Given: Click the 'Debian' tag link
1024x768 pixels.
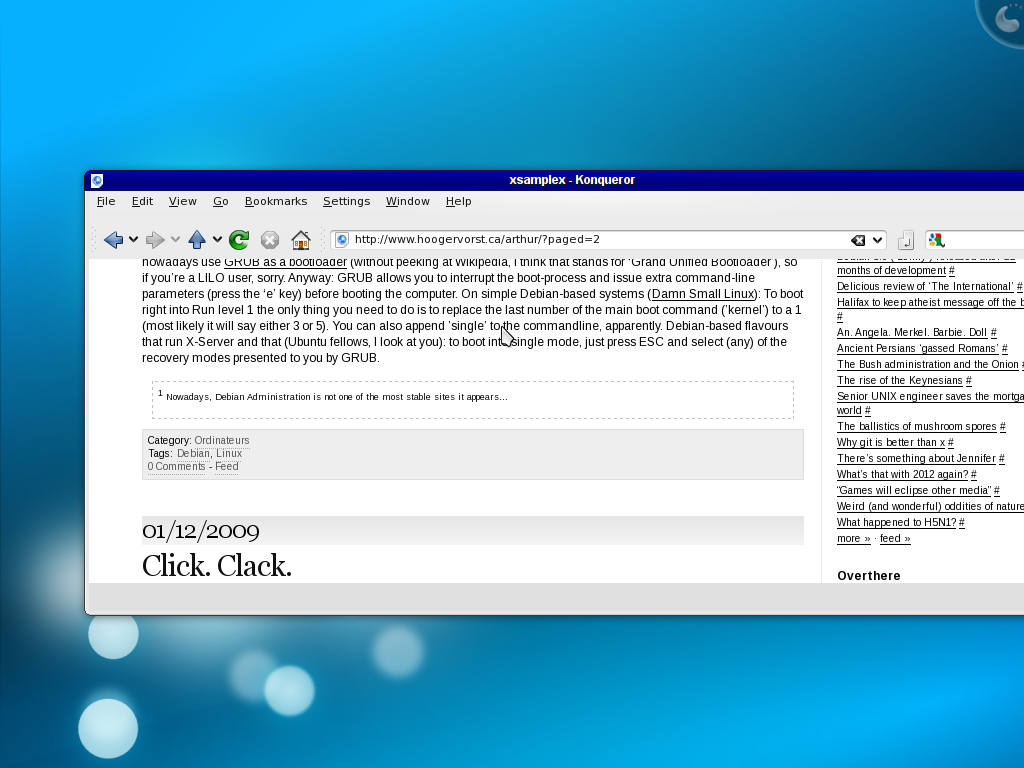Looking at the screenshot, I should [193, 453].
